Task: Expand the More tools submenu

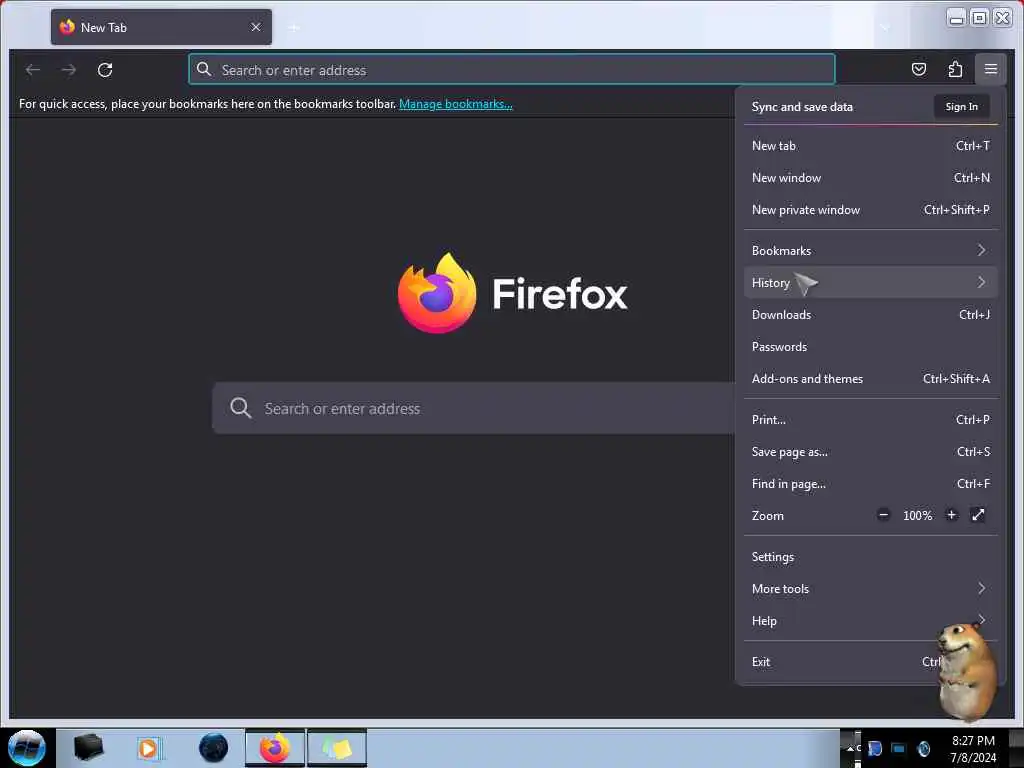Action: tap(871, 589)
